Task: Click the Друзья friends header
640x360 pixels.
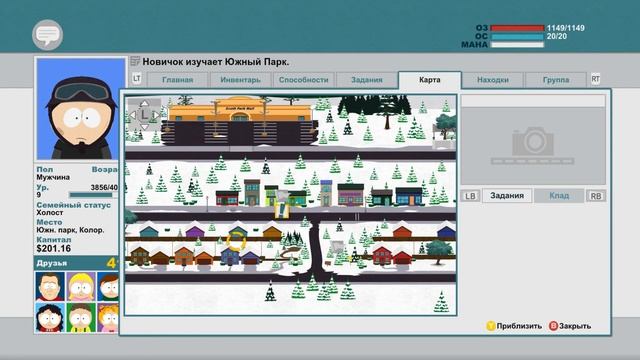Action: [x=76, y=263]
